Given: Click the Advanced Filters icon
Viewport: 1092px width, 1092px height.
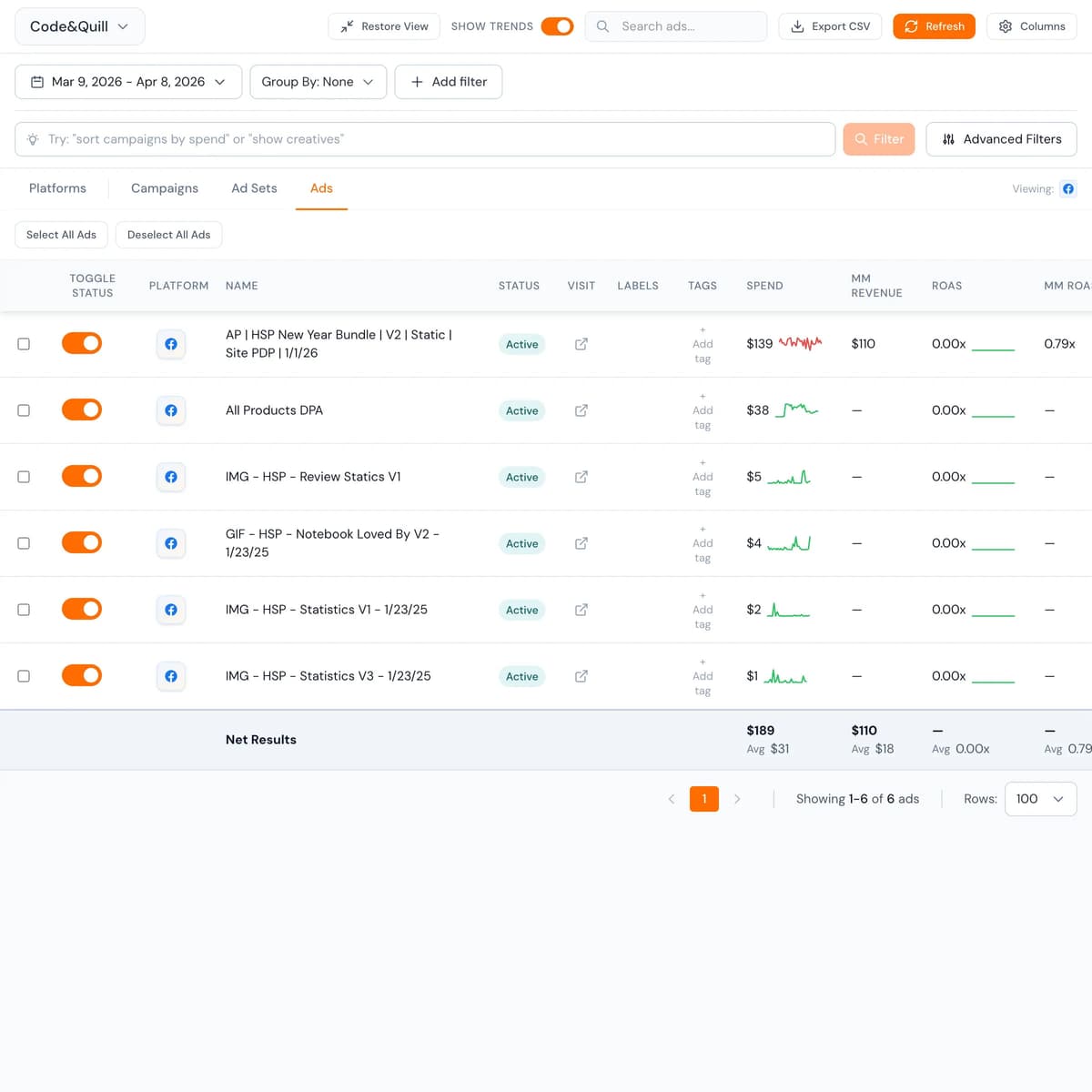Looking at the screenshot, I should [948, 139].
